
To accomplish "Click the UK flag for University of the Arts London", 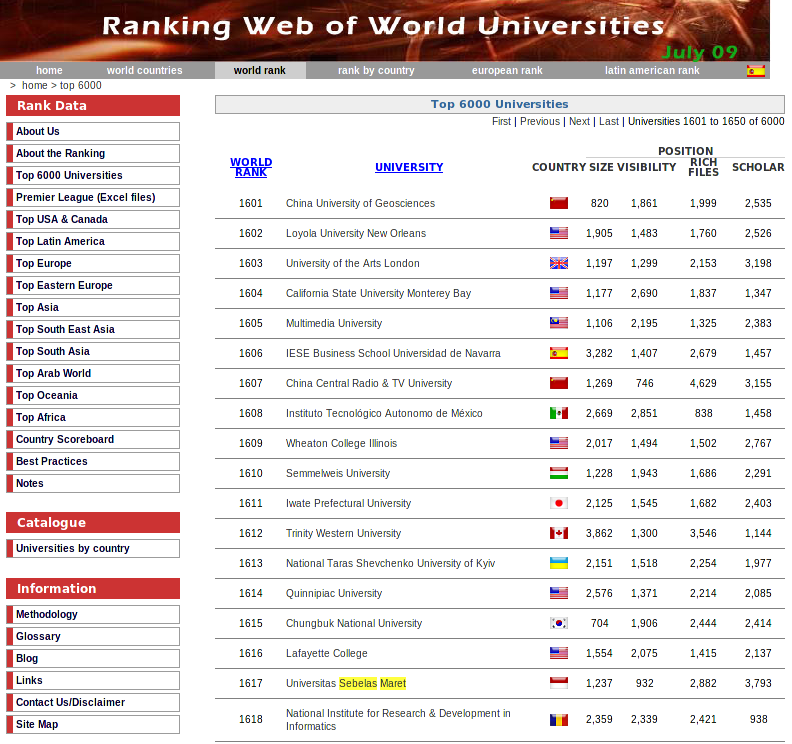I will tap(559, 263).
